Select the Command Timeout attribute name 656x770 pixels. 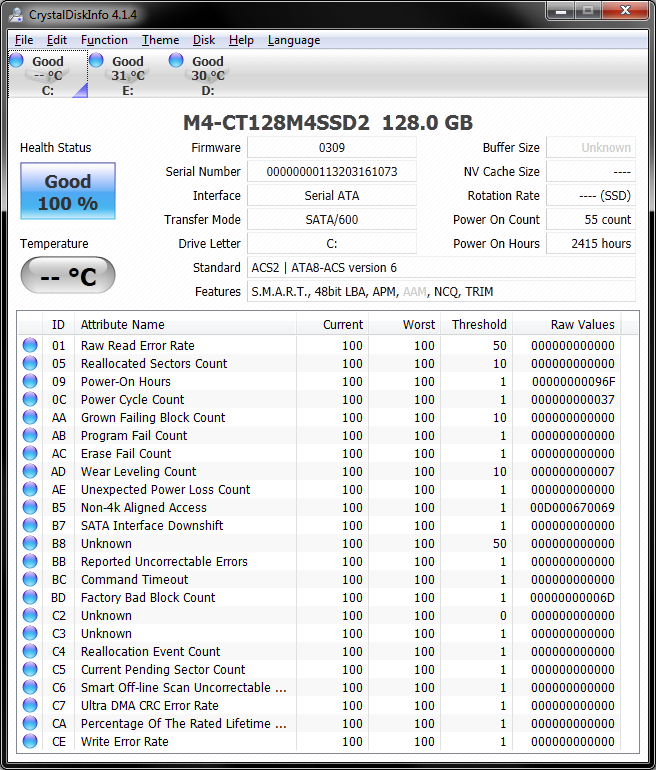pos(135,579)
